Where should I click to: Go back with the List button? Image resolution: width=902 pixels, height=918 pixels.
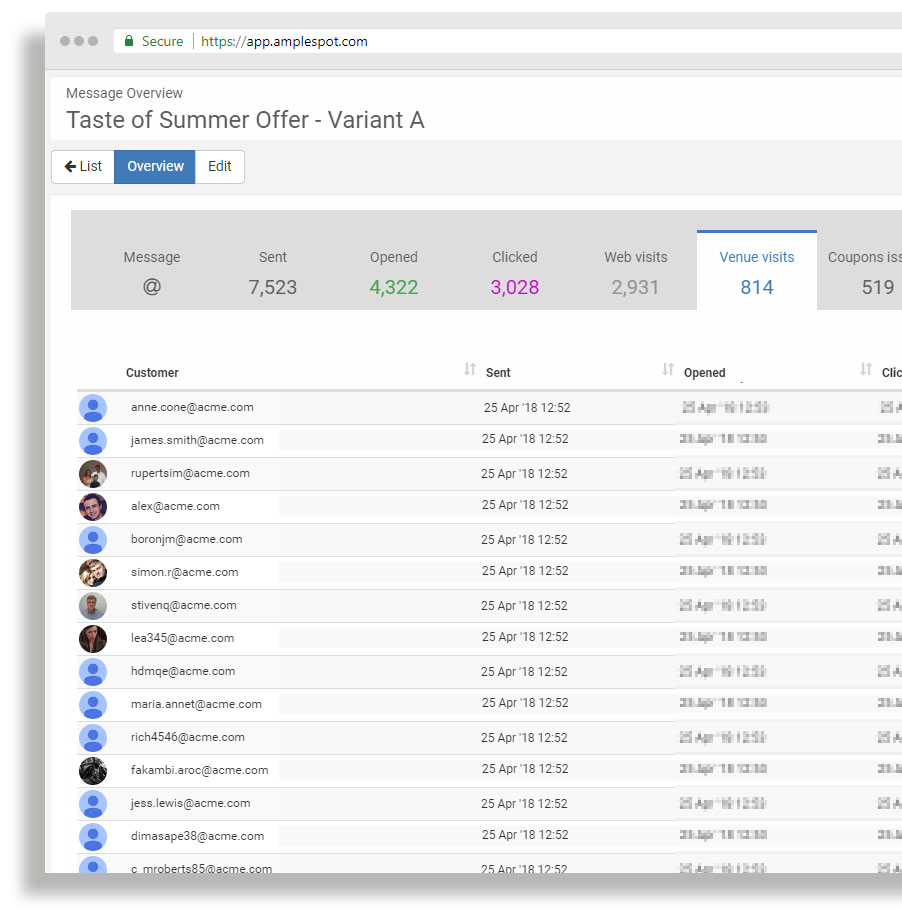click(83, 167)
